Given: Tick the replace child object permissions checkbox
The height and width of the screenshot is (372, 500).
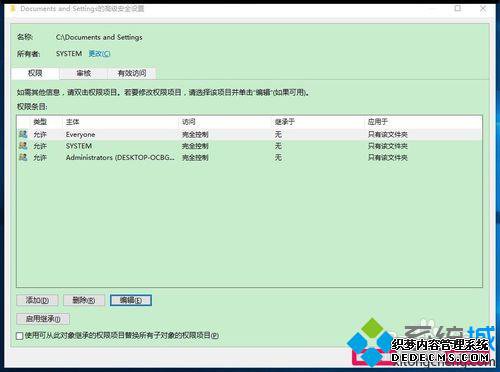Looking at the screenshot, I should coord(20,336).
